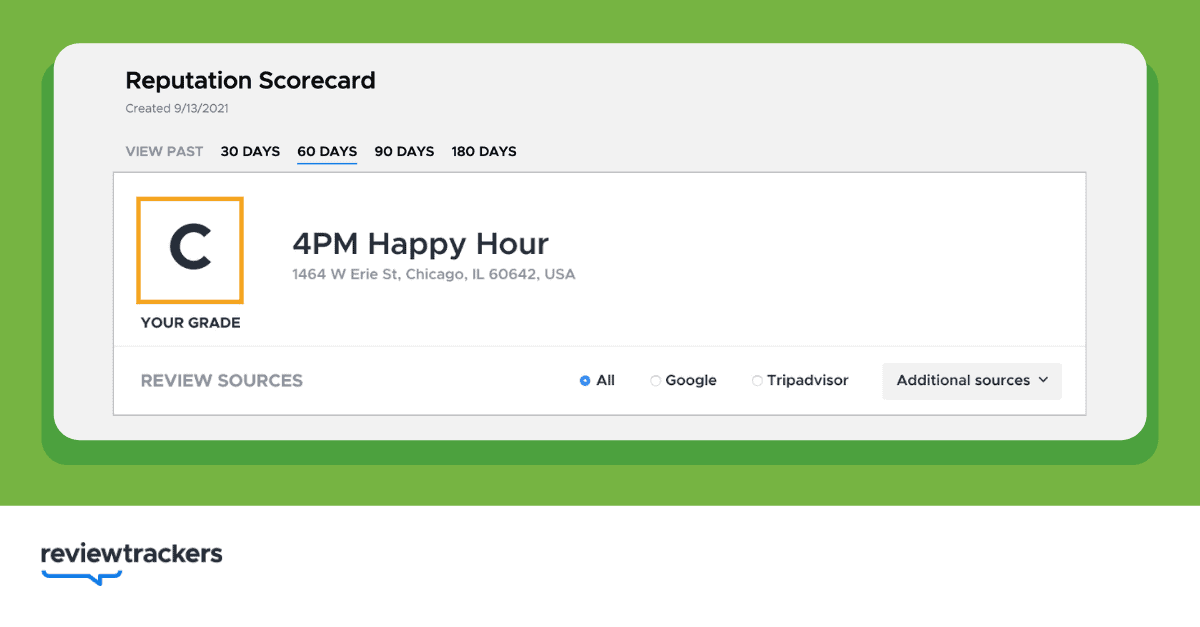Click the Reputation Scorecard heading

coord(250,81)
